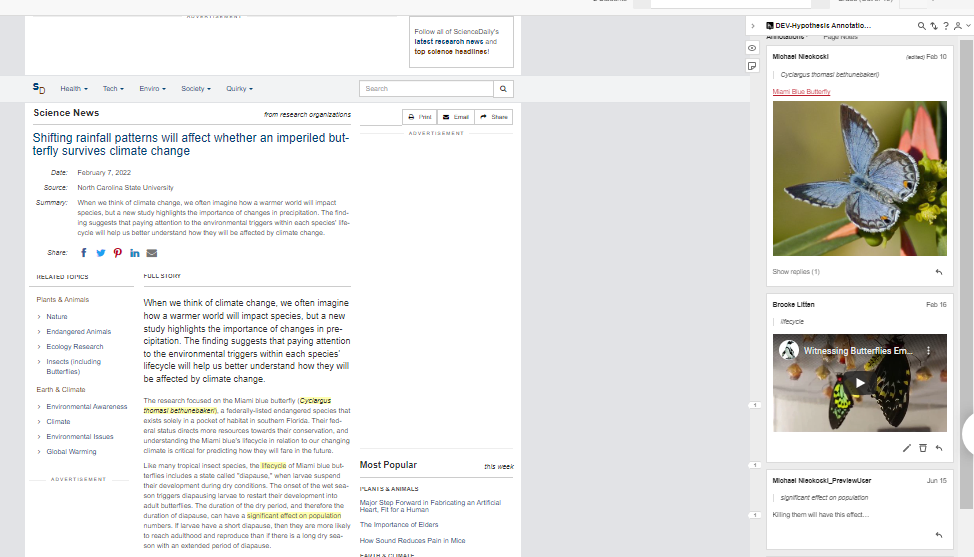974x557 pixels.
Task: Share the article by email envelope icon
Action: pos(152,253)
